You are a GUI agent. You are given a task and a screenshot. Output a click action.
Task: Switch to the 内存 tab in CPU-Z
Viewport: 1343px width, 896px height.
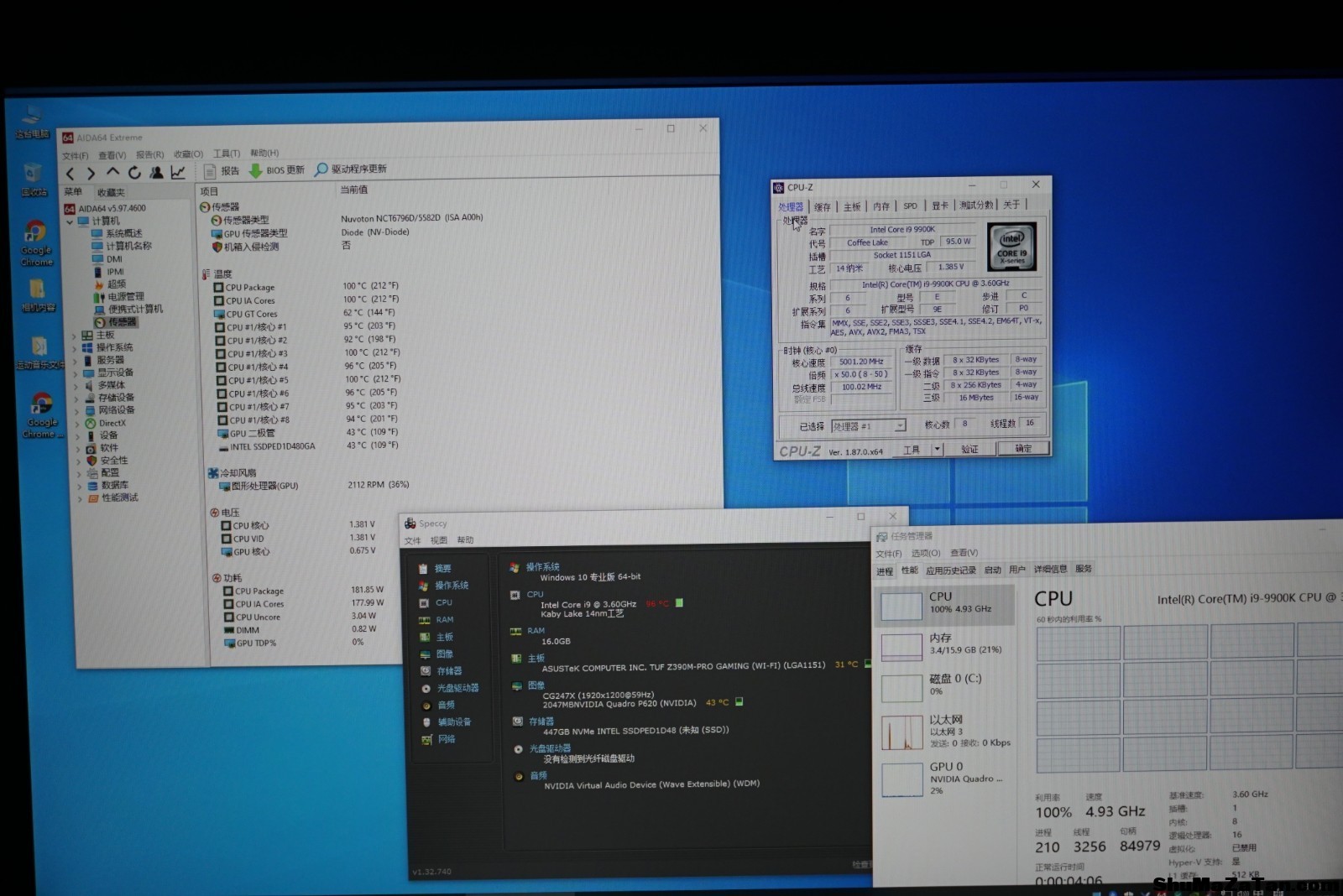(881, 206)
